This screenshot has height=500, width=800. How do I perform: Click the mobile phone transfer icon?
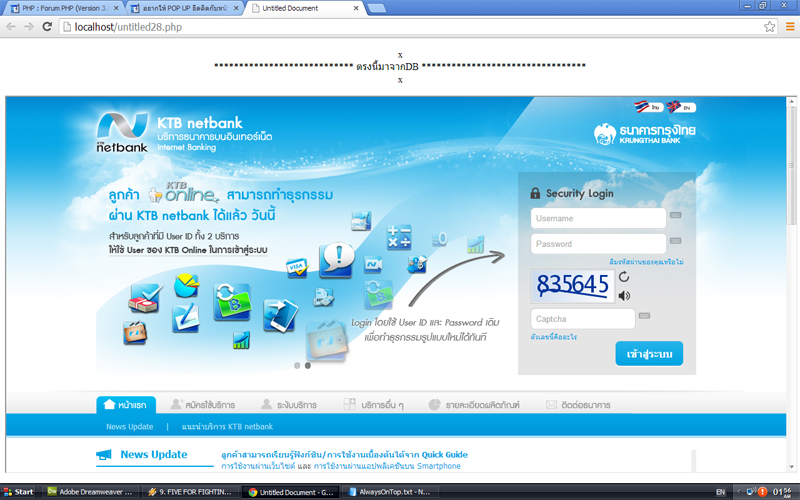(x=281, y=315)
